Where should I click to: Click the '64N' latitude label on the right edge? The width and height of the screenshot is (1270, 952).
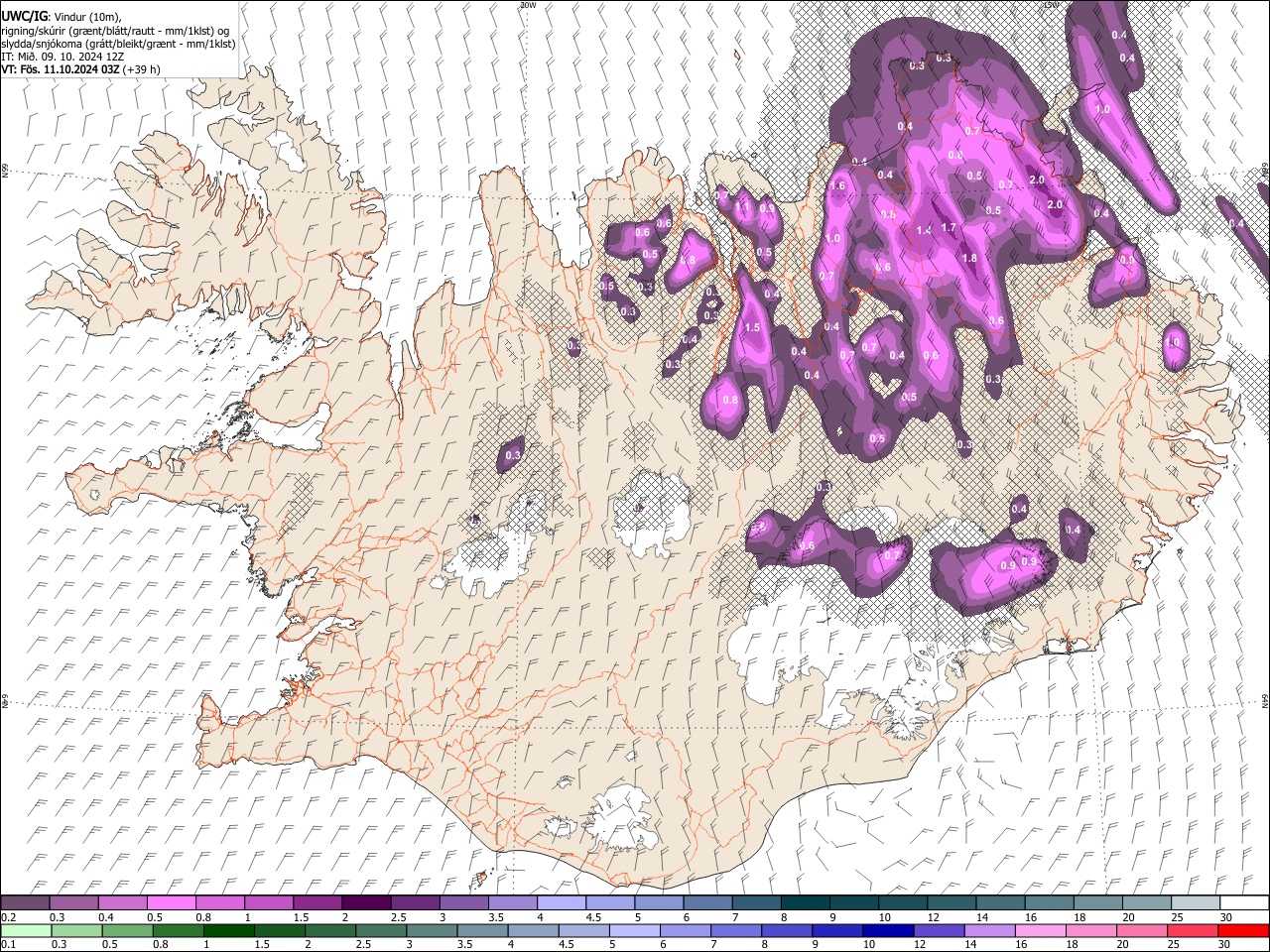(x=1264, y=699)
